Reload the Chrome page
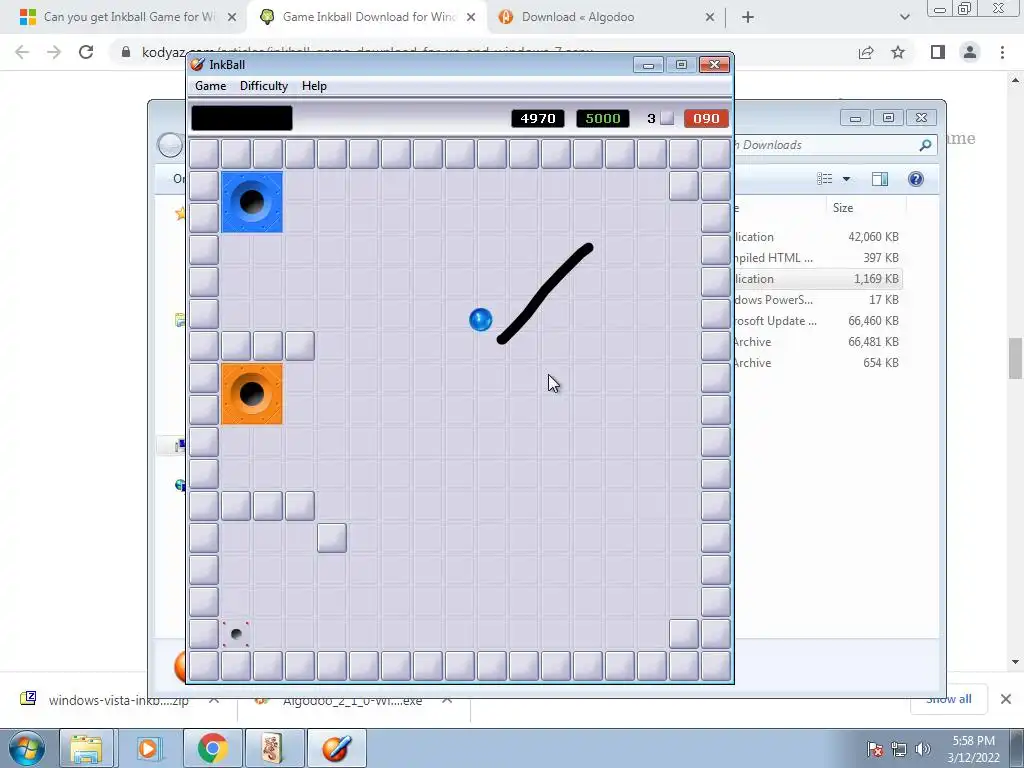This screenshot has height=768, width=1024. click(x=86, y=52)
